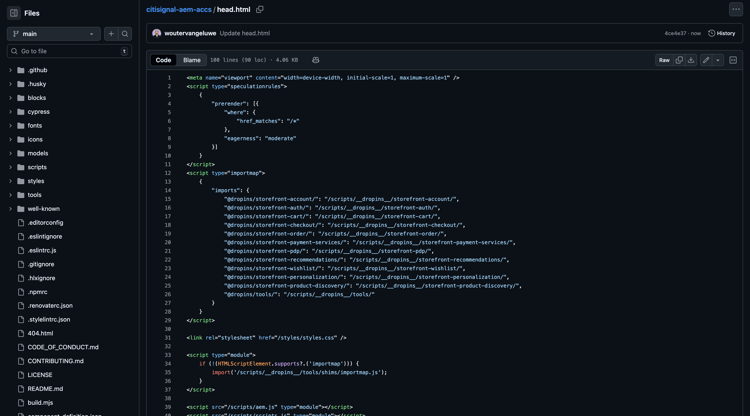Viewport: 750px width, 416px height.
Task: Open the CODE_OF_CONDUCT.md file
Action: pyautogui.click(x=63, y=347)
